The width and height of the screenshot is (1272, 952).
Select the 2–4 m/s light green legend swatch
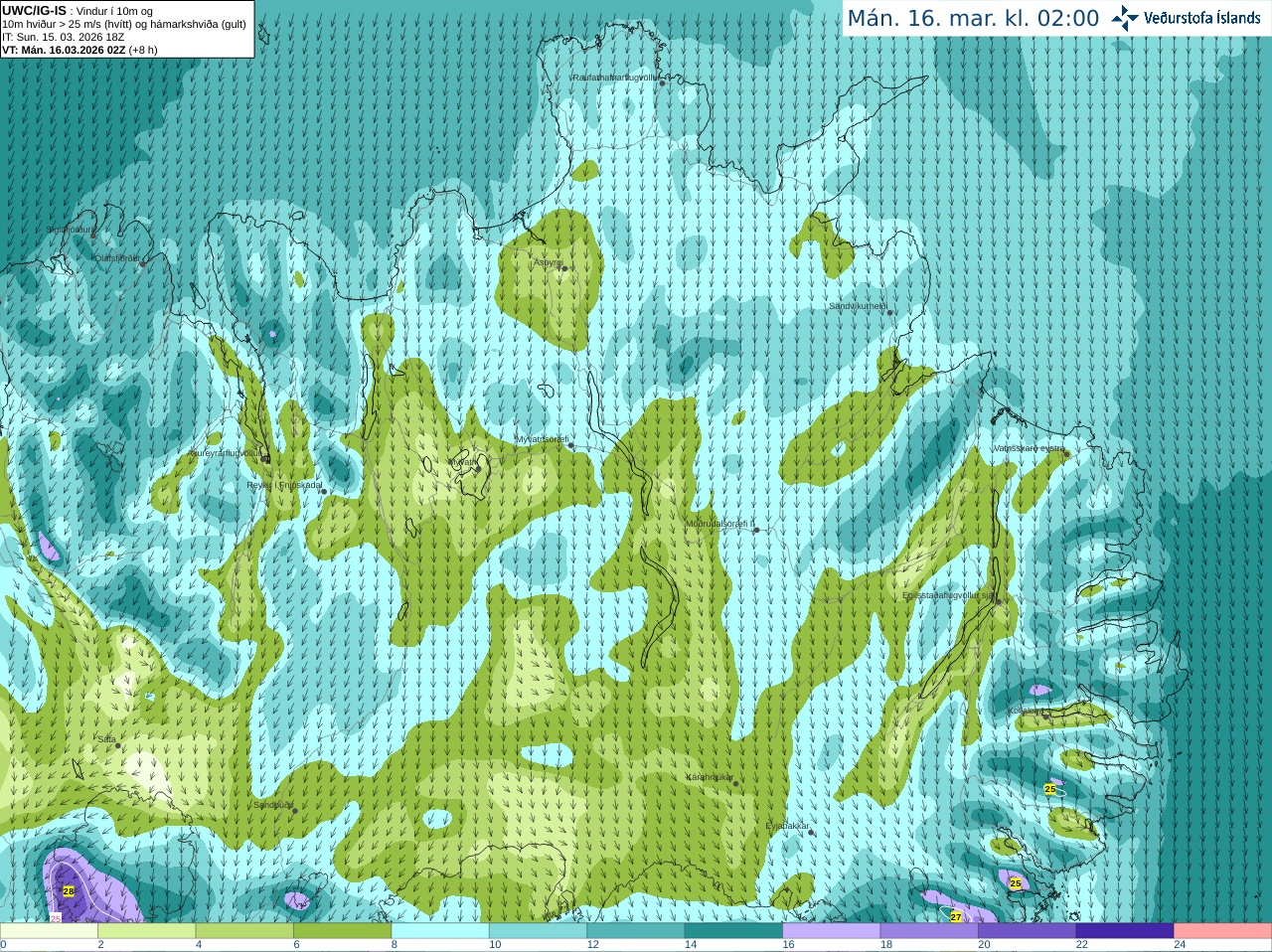click(147, 931)
